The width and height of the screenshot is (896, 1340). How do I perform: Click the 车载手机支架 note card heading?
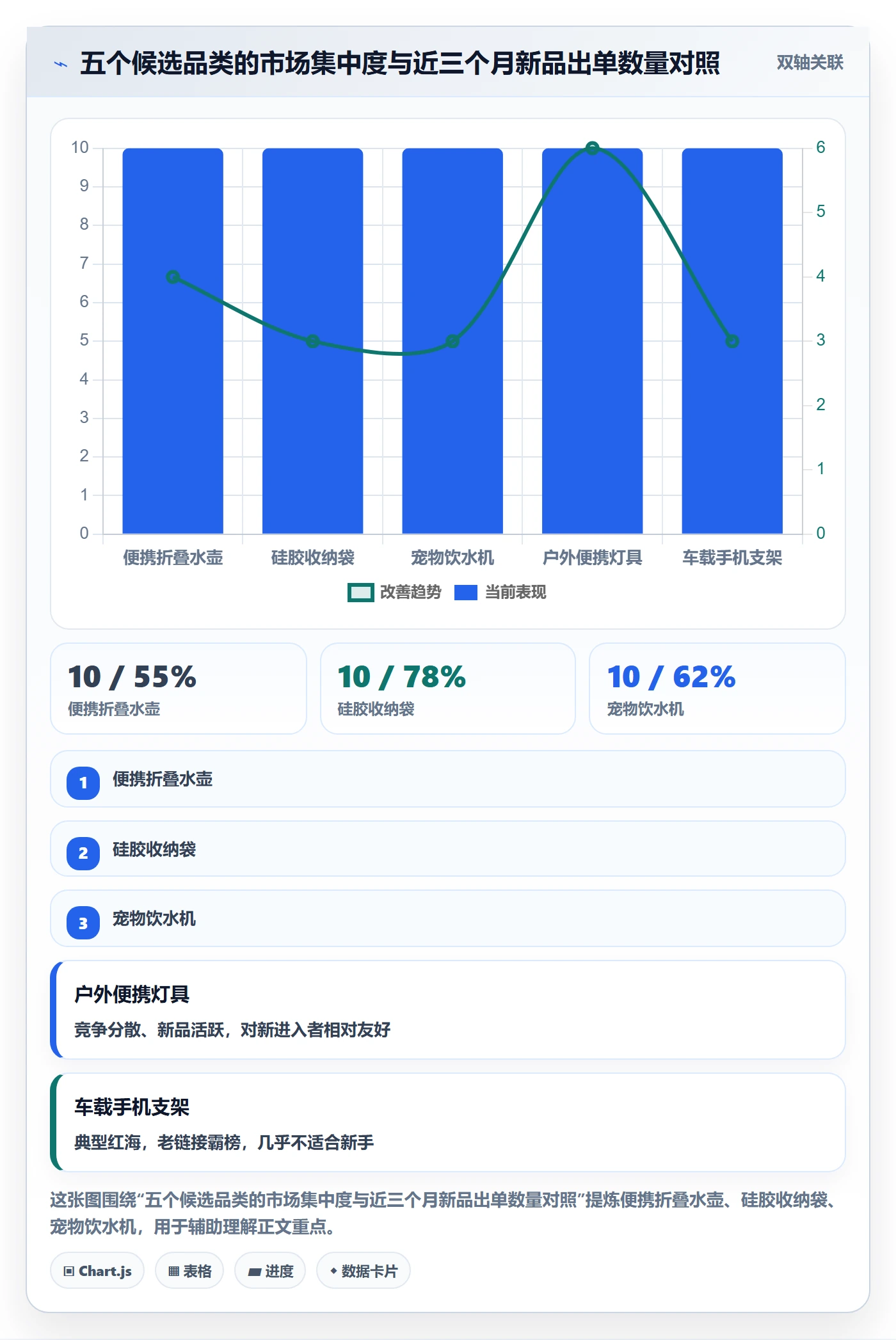(x=132, y=1107)
